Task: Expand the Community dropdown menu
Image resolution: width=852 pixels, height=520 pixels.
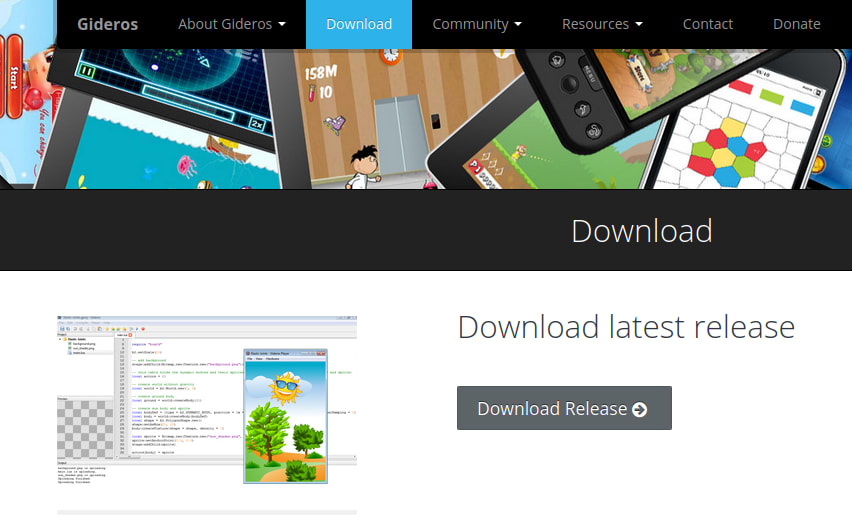Action: (477, 24)
